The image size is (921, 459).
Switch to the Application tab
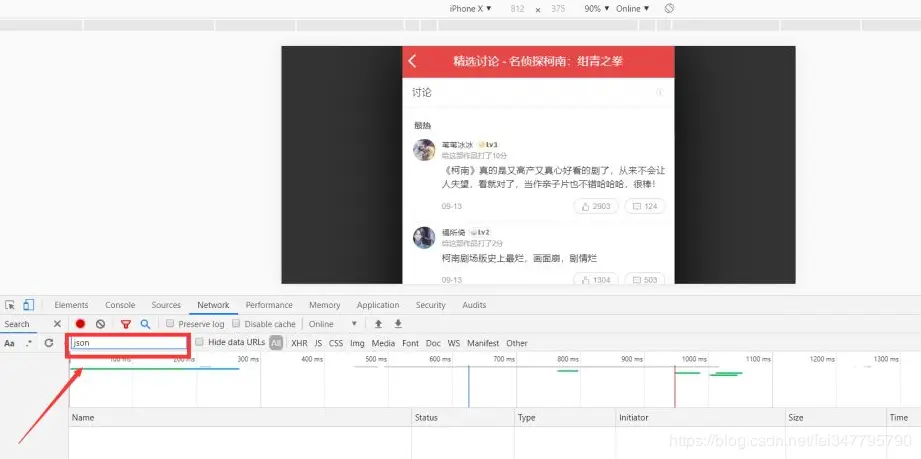pyautogui.click(x=378, y=305)
